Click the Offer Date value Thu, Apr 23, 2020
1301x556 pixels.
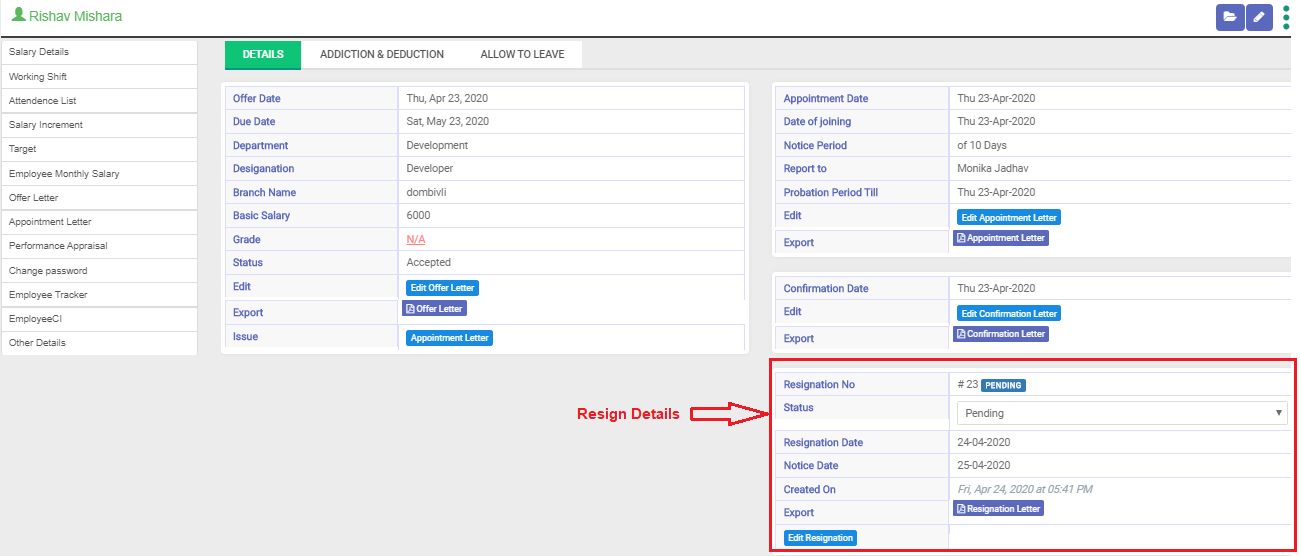coord(447,99)
